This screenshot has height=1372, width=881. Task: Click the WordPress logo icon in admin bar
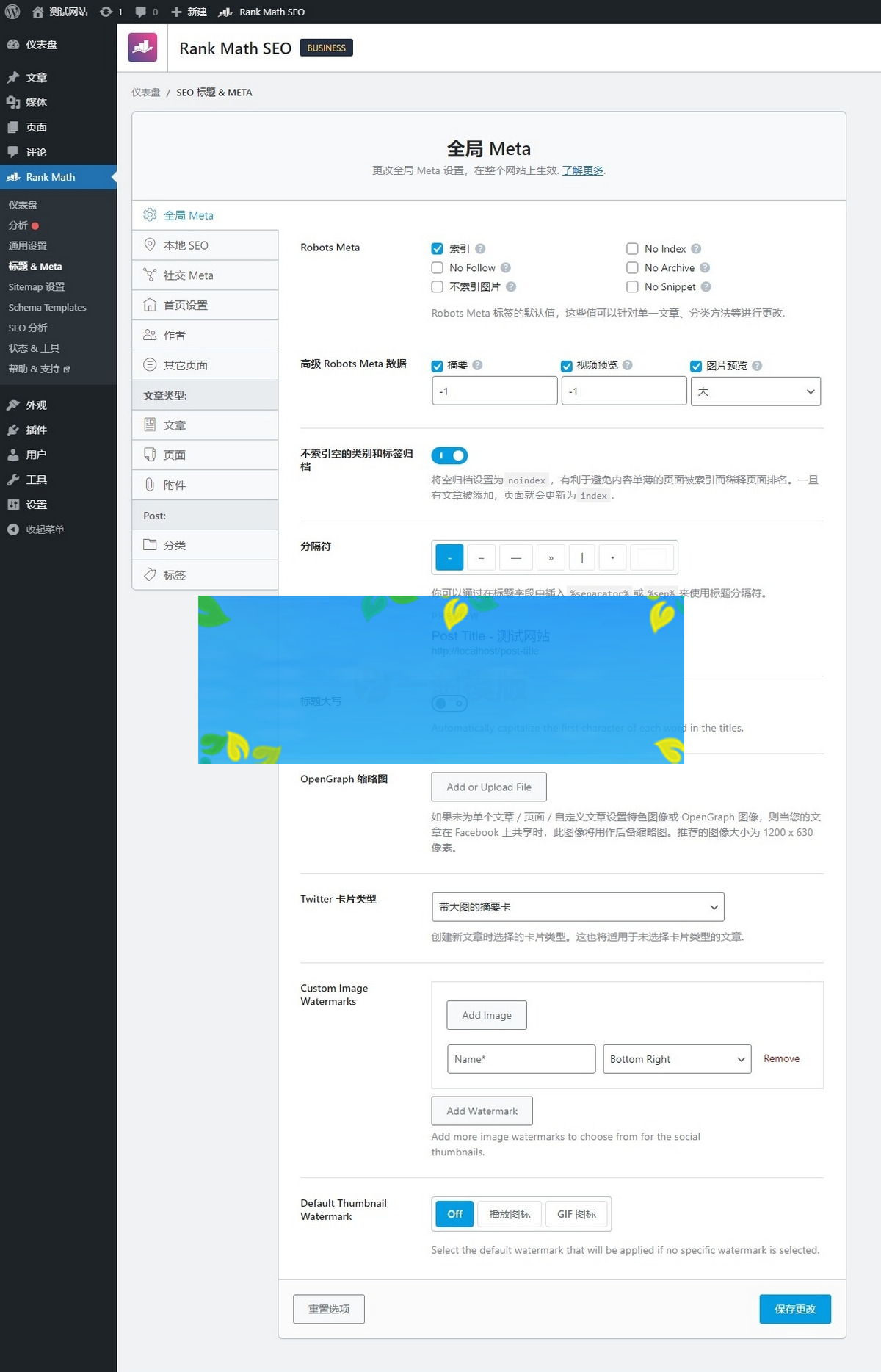(x=12, y=12)
